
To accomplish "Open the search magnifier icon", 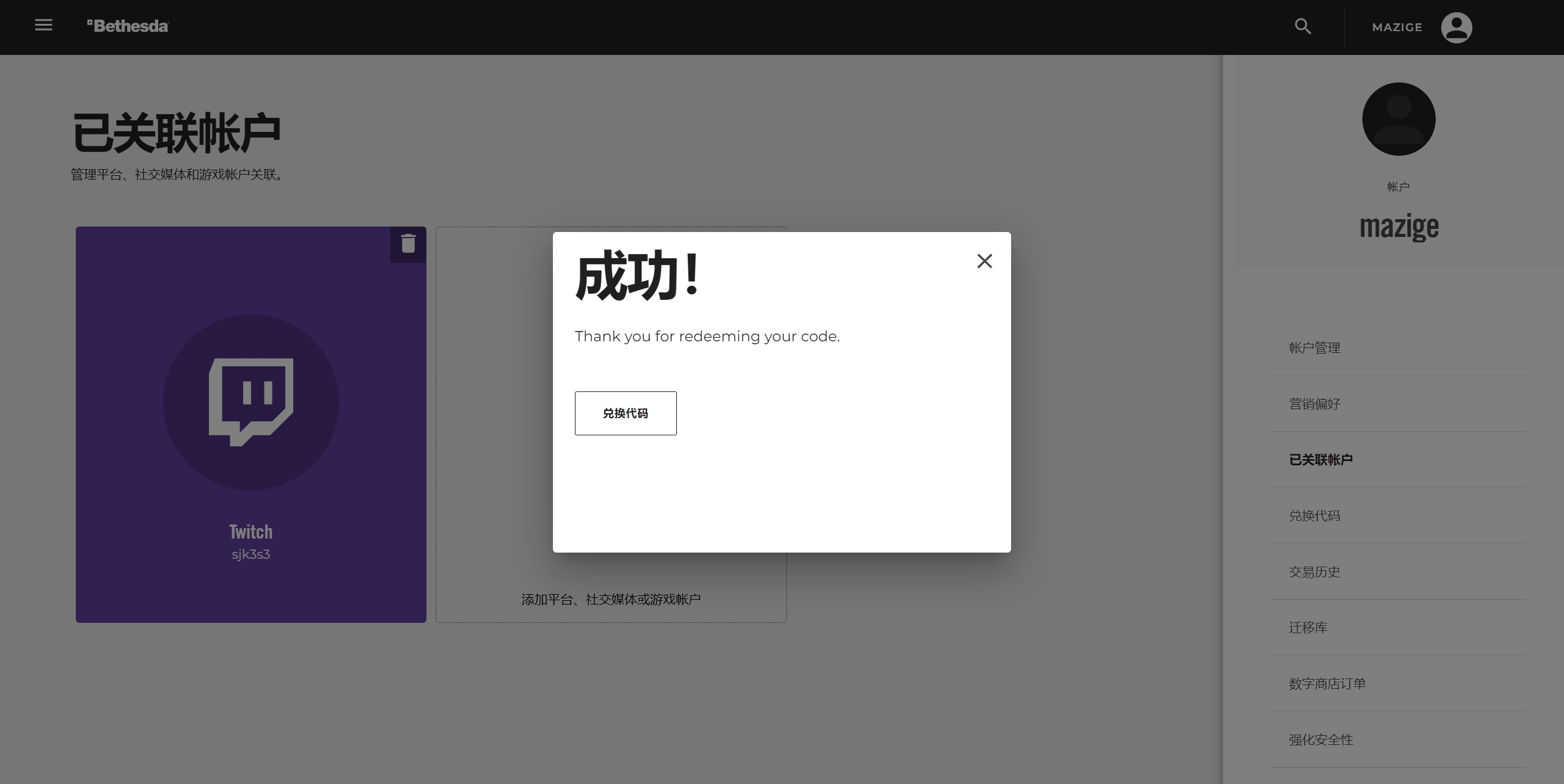I will 1303,27.
